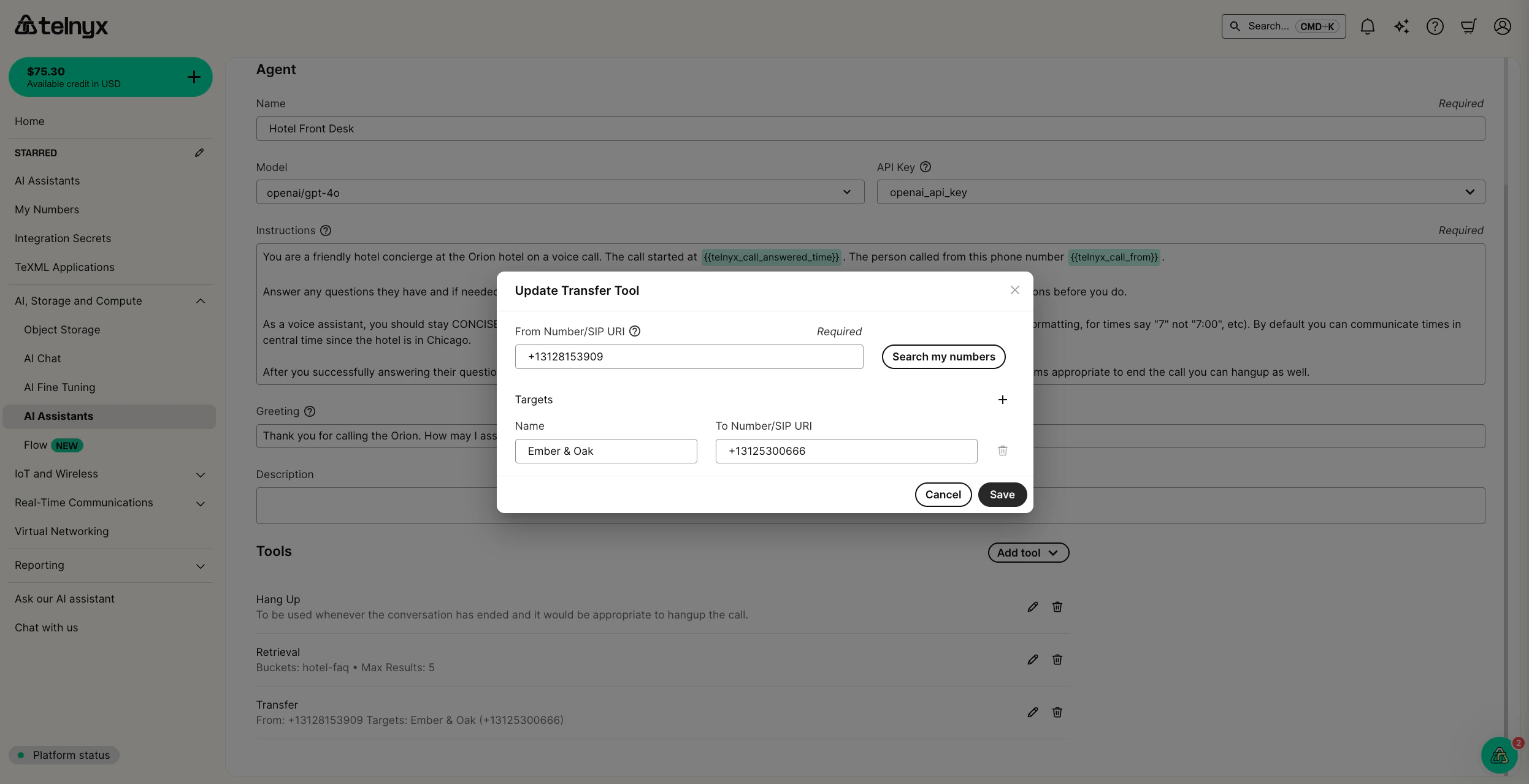
Task: Add another transfer target via the plus icon
Action: (x=1003, y=399)
